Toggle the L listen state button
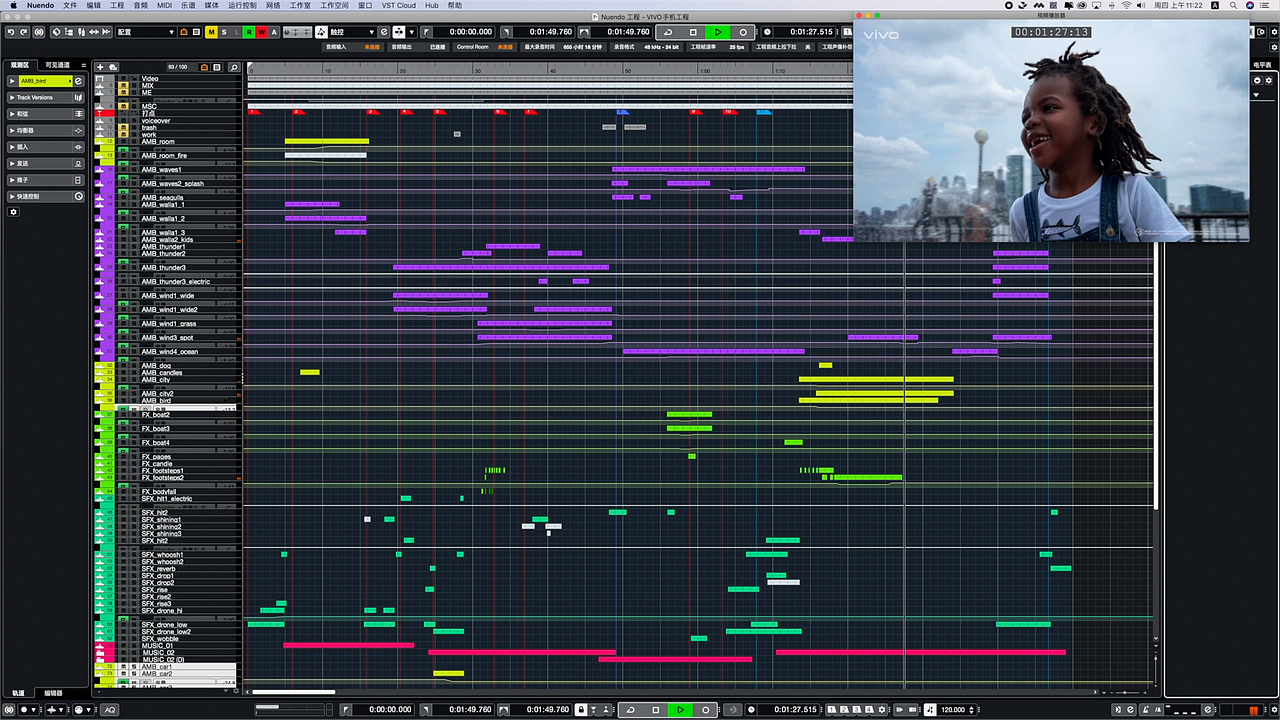The image size is (1280, 720). point(236,32)
